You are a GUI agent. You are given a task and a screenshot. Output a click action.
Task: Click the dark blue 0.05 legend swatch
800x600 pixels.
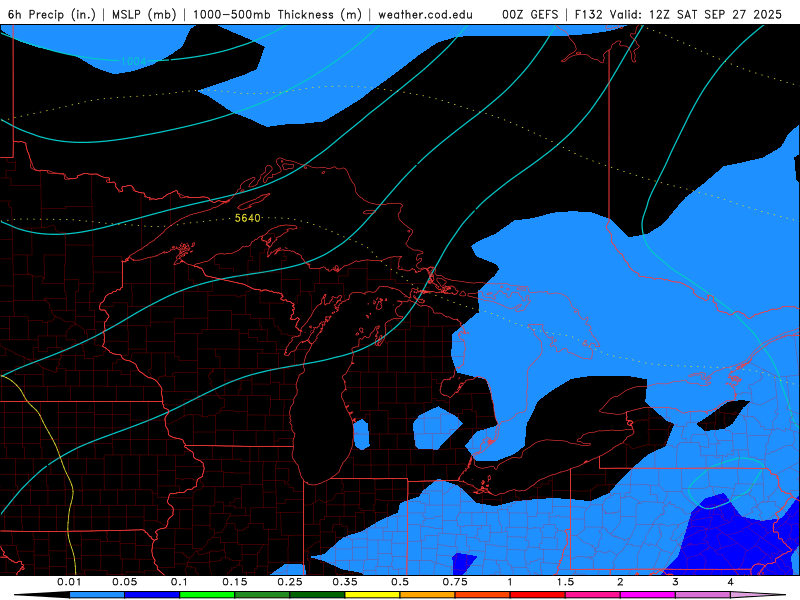(x=152, y=595)
